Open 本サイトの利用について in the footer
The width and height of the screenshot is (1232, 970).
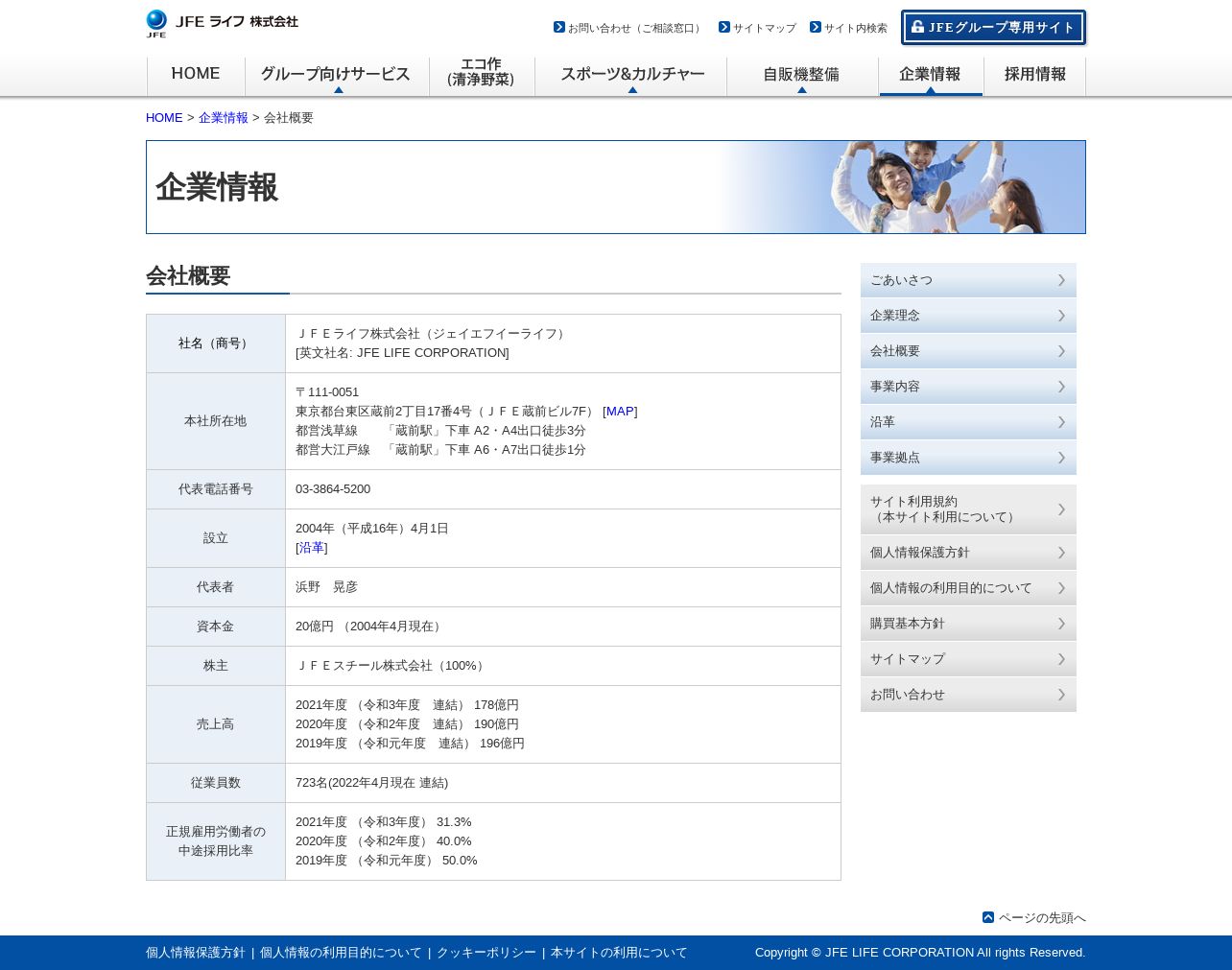click(619, 953)
